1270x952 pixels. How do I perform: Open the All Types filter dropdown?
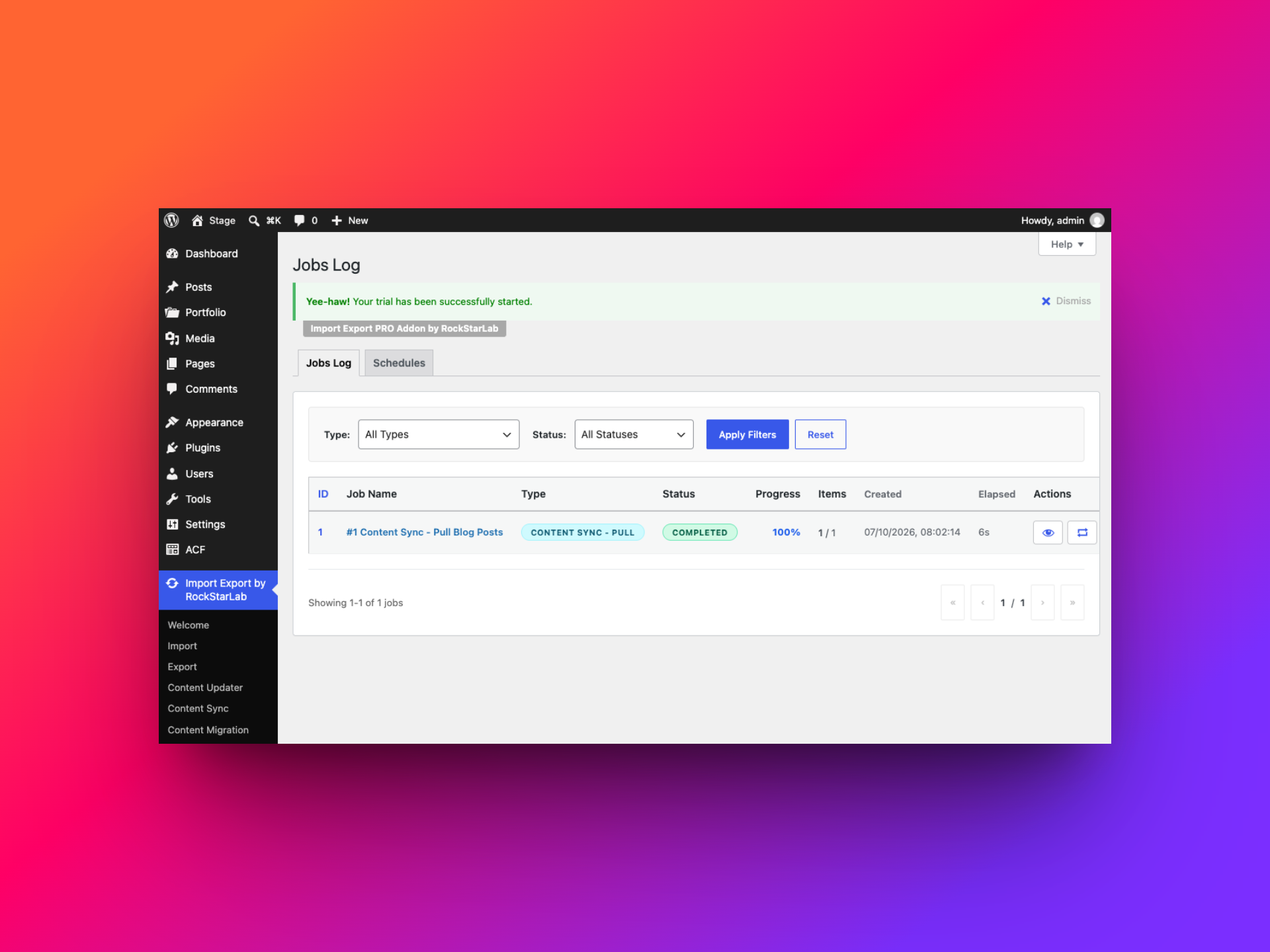point(439,434)
